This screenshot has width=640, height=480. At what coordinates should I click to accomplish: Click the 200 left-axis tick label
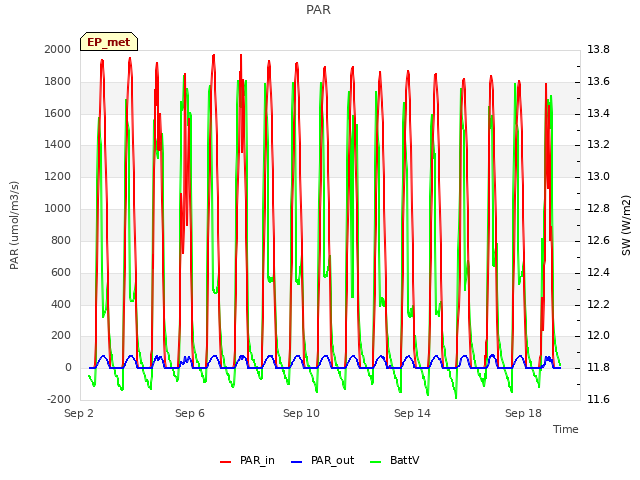tap(61, 336)
